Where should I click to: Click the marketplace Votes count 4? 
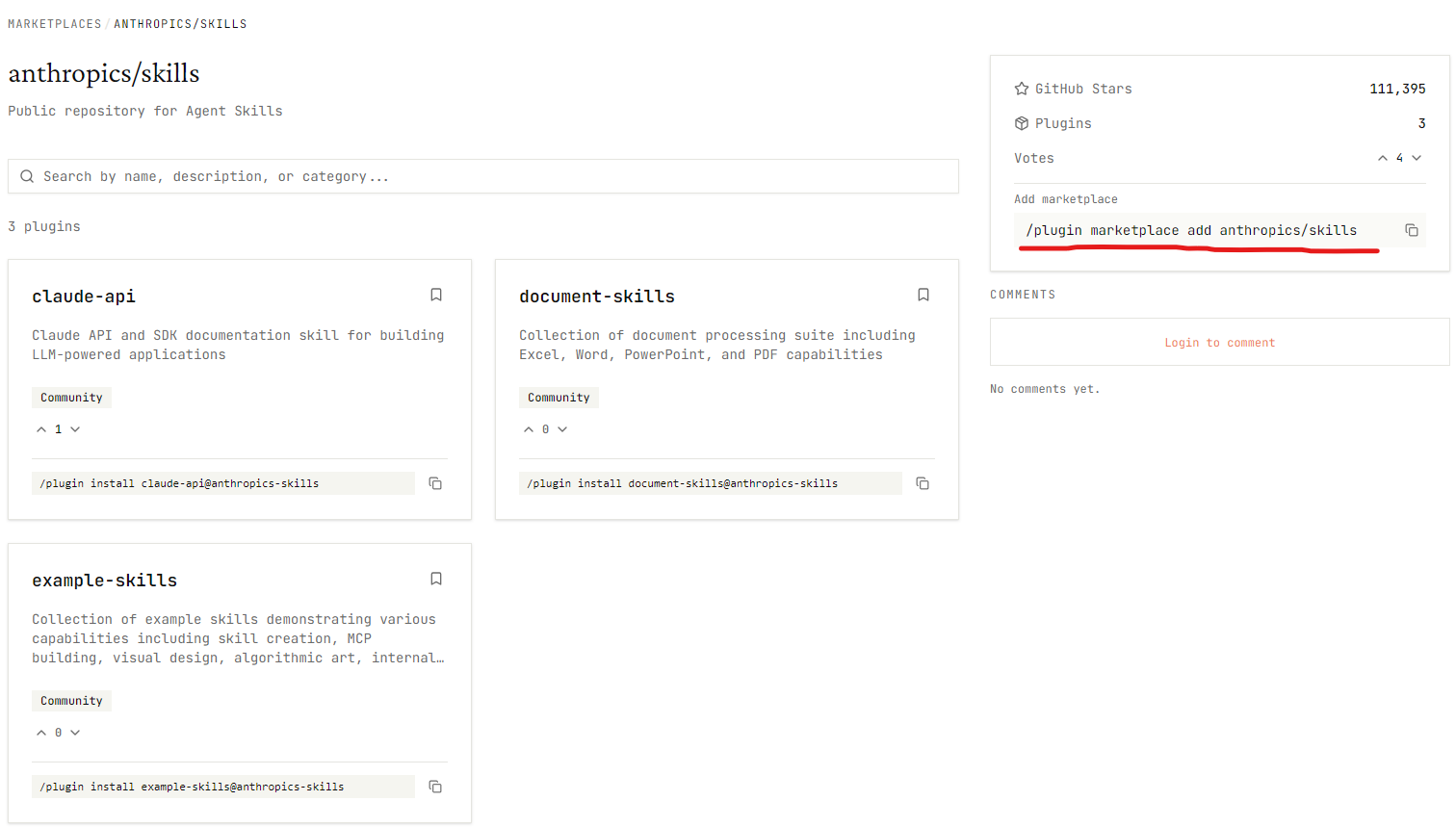pos(1399,158)
